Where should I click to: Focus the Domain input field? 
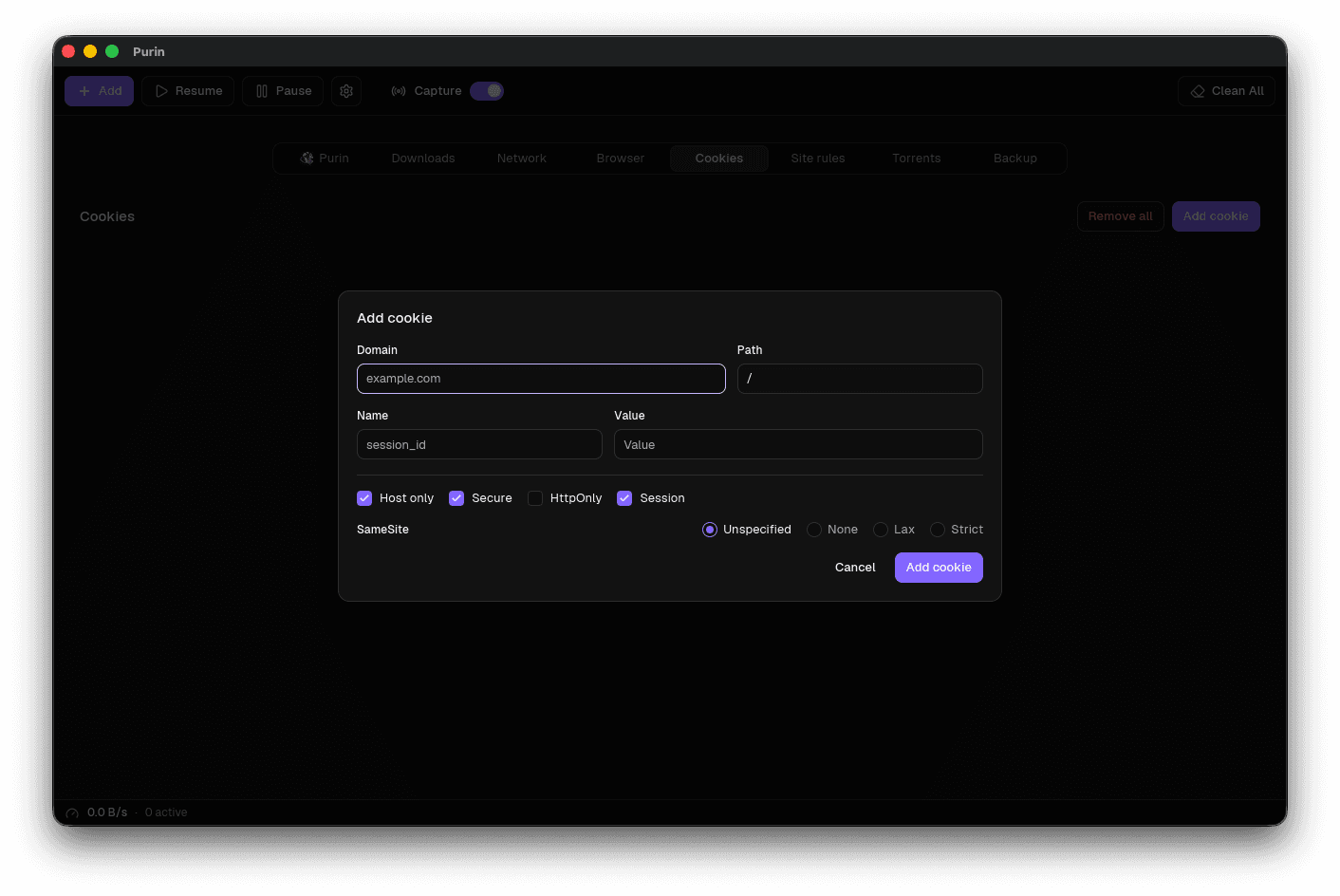pos(541,379)
